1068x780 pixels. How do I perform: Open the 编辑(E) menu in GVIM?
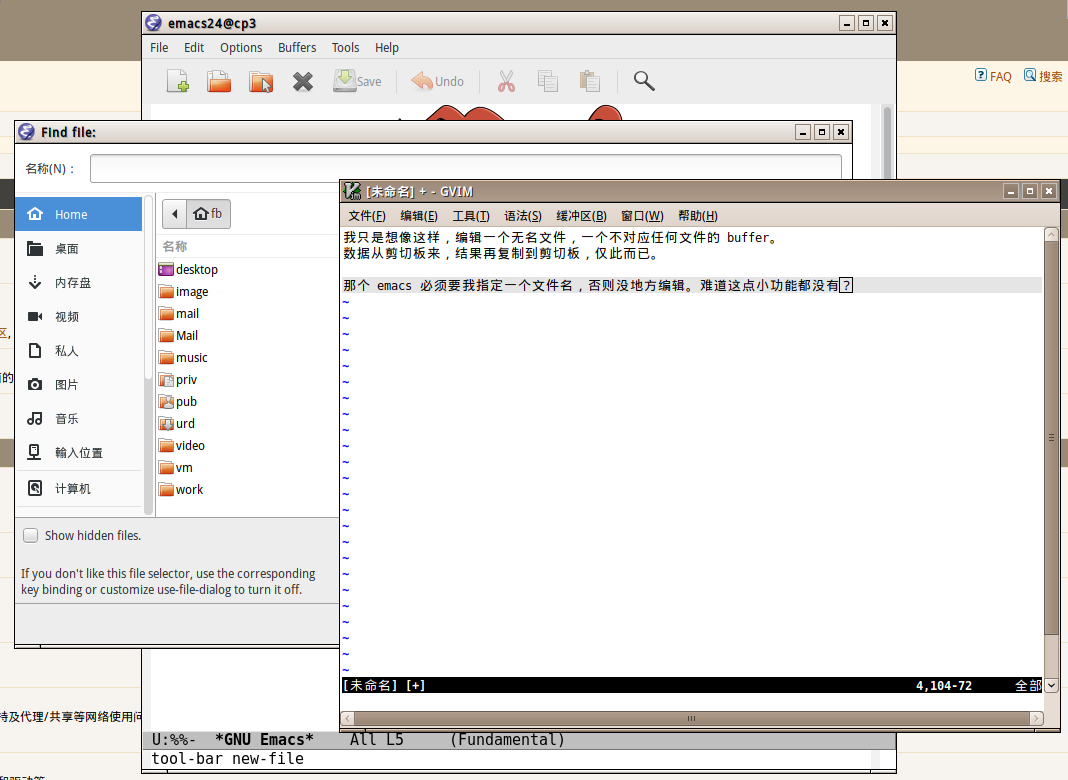click(419, 216)
